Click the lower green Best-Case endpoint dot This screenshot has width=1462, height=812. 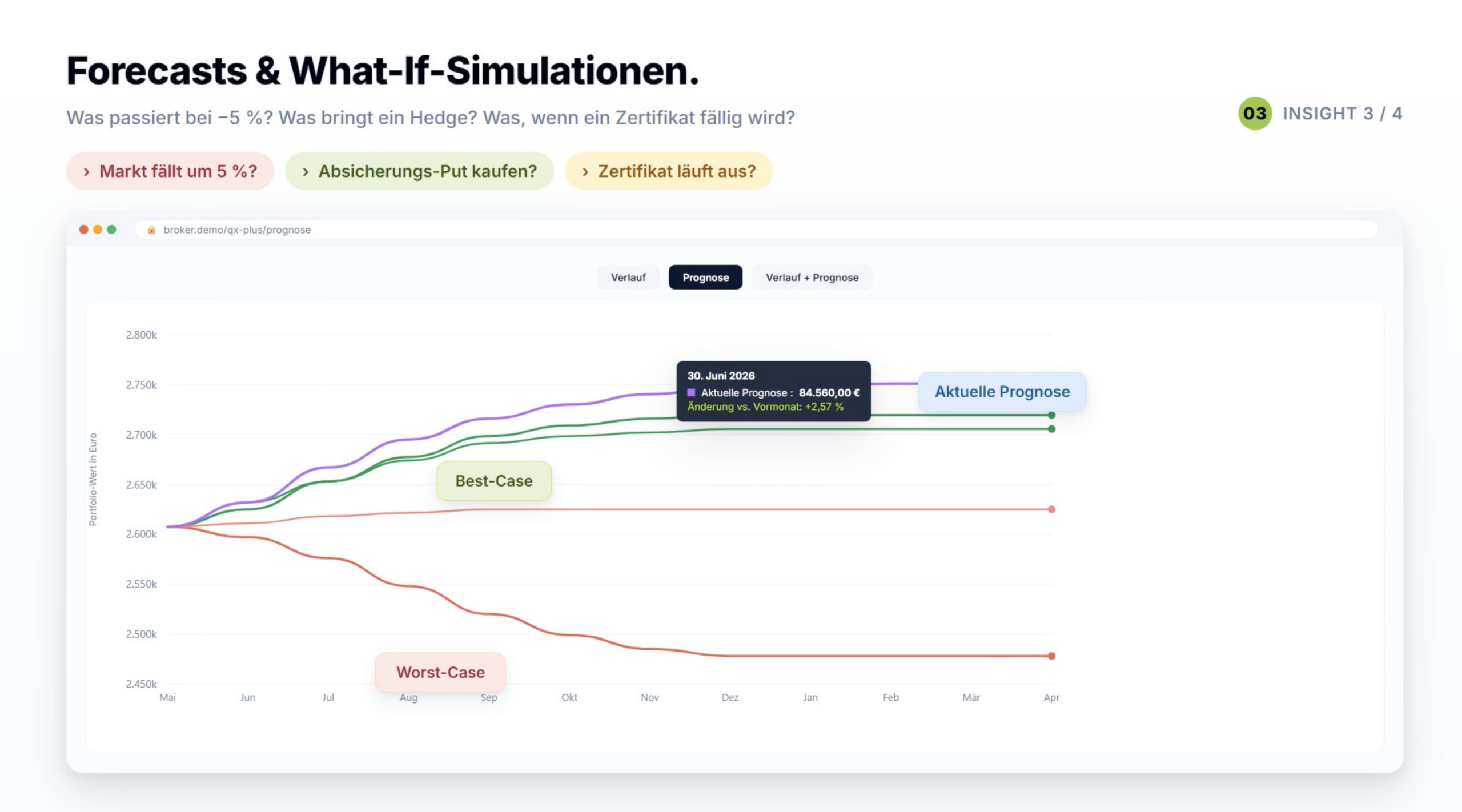[x=1051, y=429]
